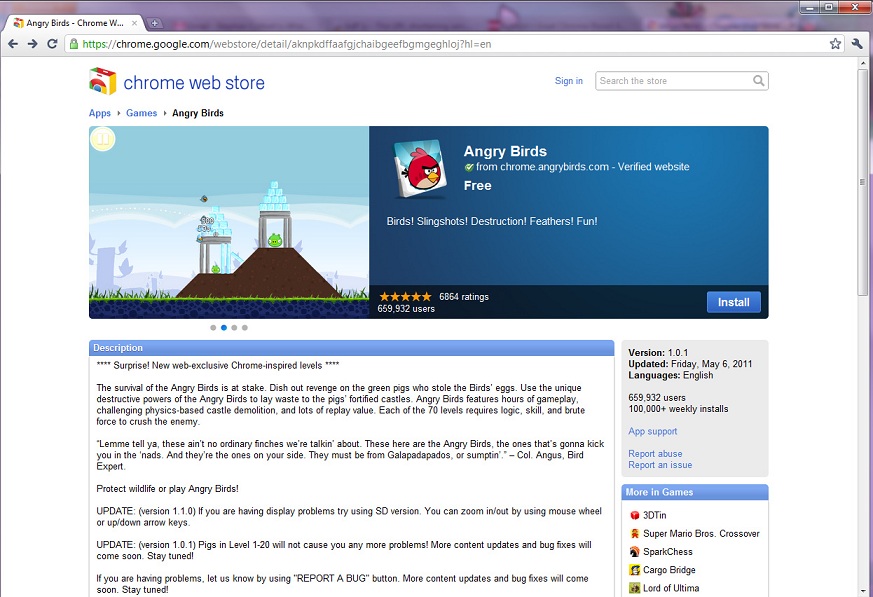Open a new tab with the plus button
Viewport: 873px width, 597px height.
154,23
